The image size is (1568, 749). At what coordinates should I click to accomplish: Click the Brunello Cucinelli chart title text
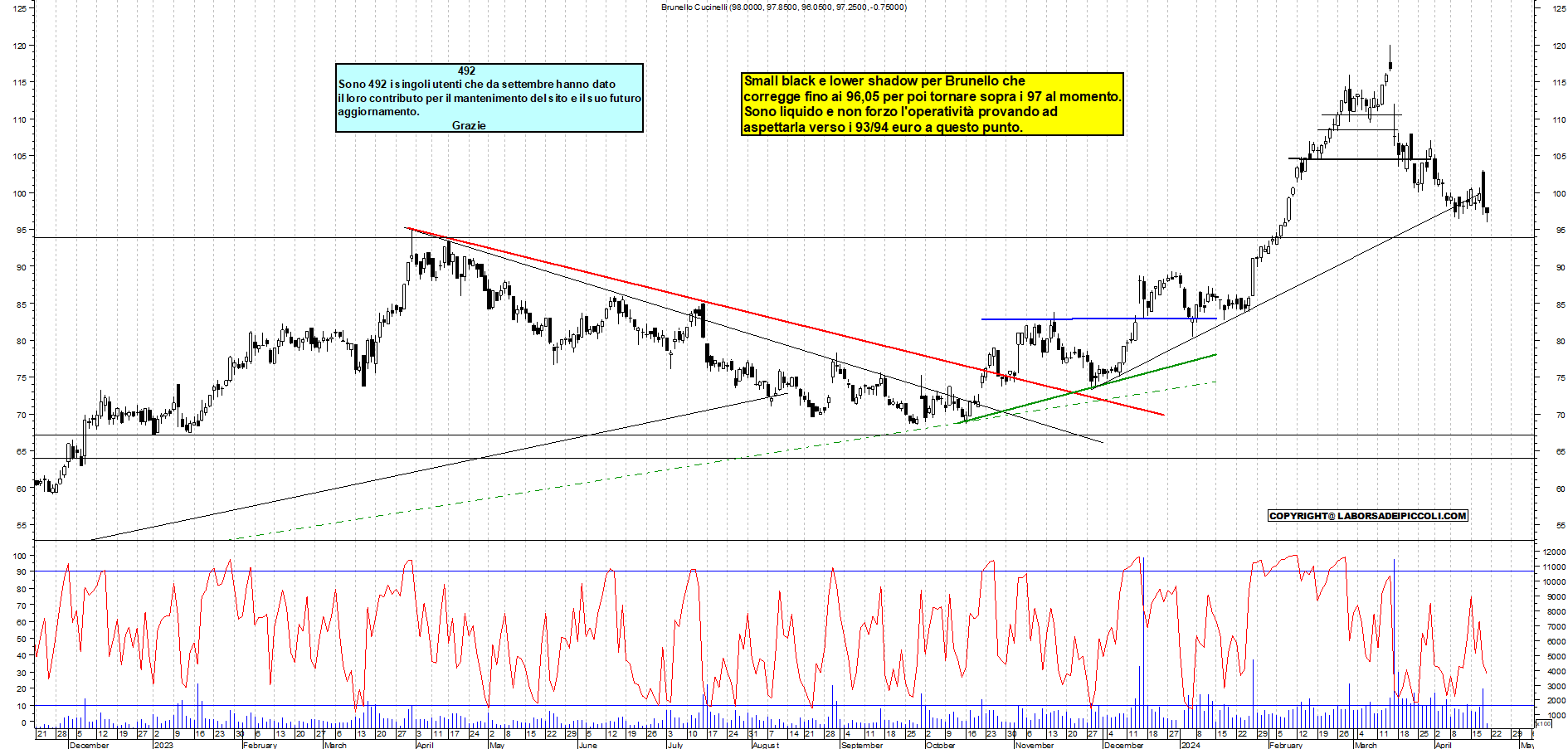point(783,7)
